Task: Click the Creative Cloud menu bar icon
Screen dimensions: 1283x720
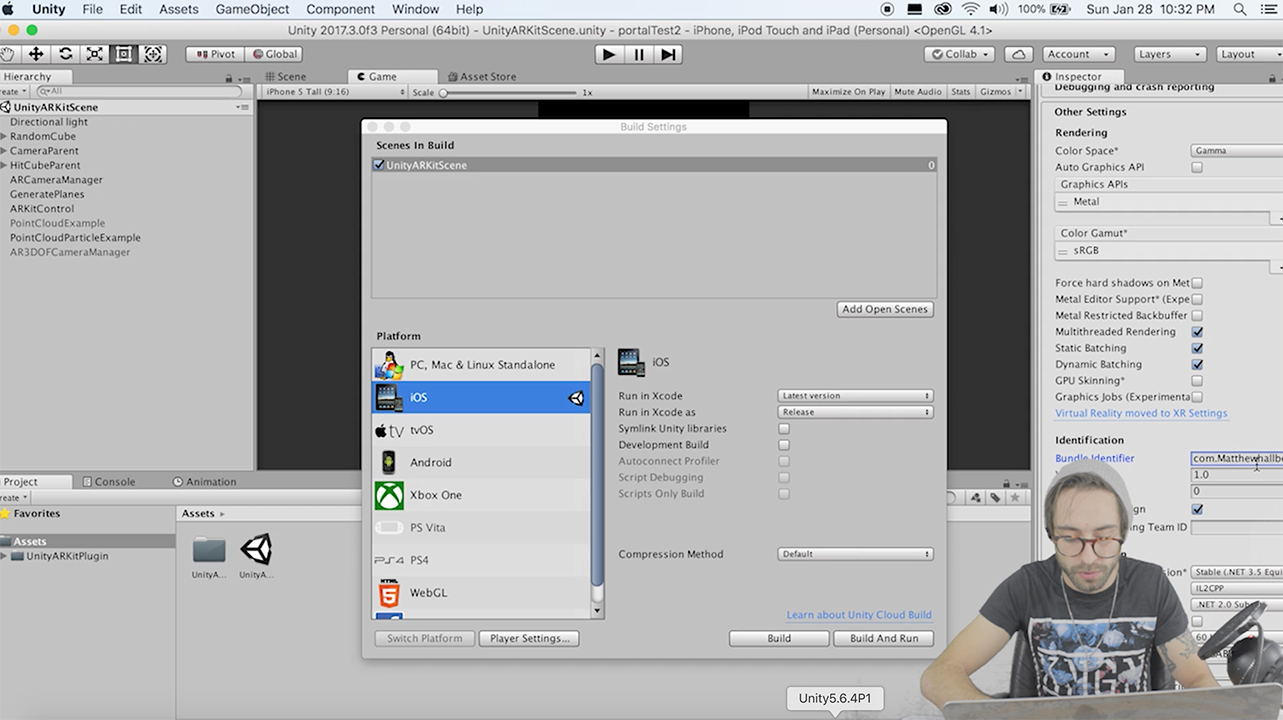Action: pos(943,9)
